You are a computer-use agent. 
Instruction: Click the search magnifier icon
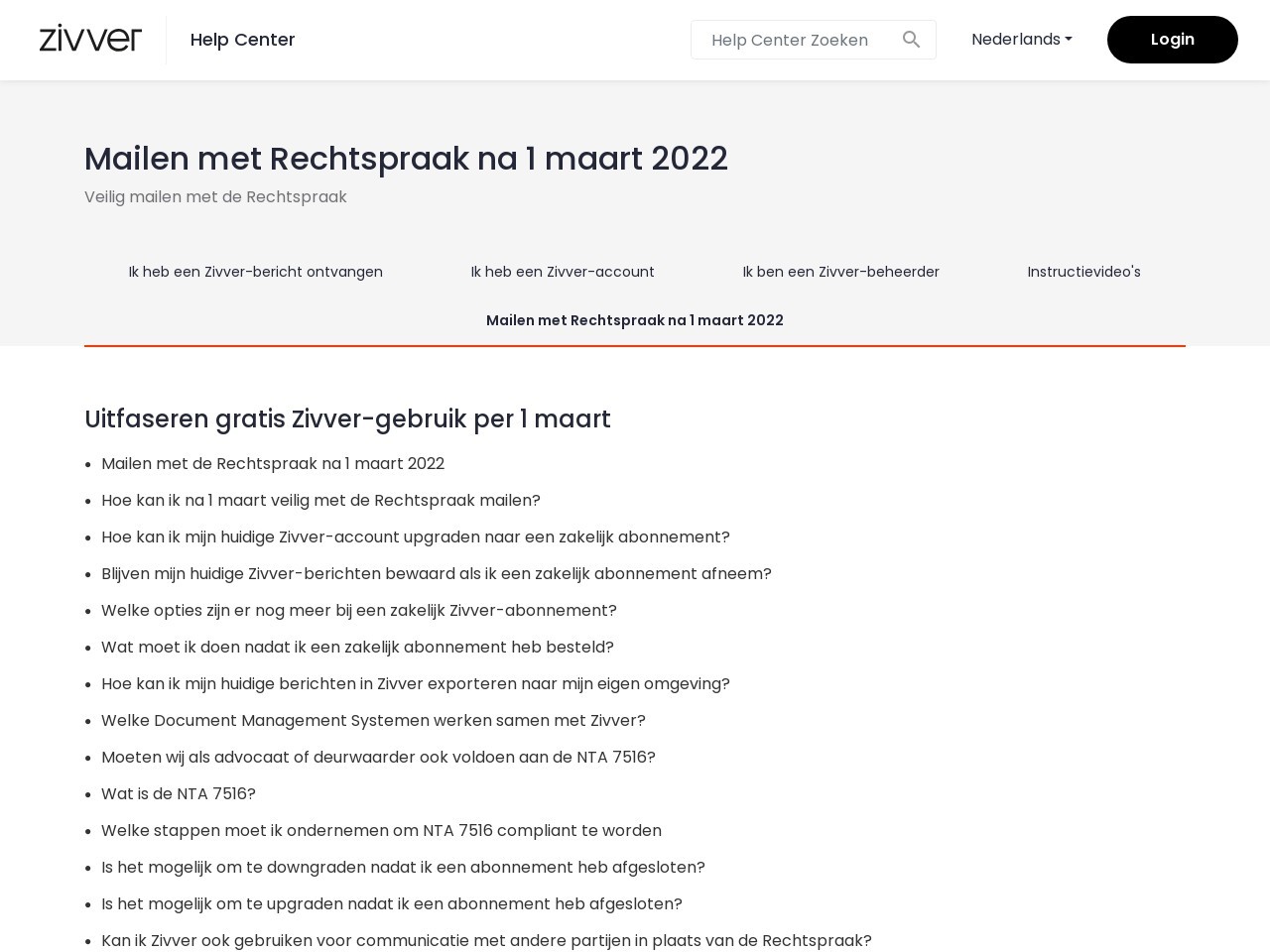pyautogui.click(x=911, y=40)
